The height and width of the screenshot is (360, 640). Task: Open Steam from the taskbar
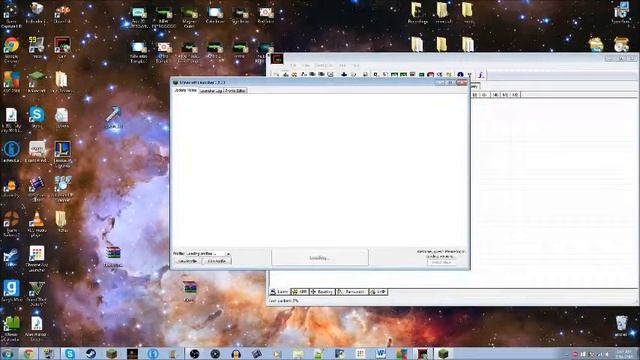91,353
